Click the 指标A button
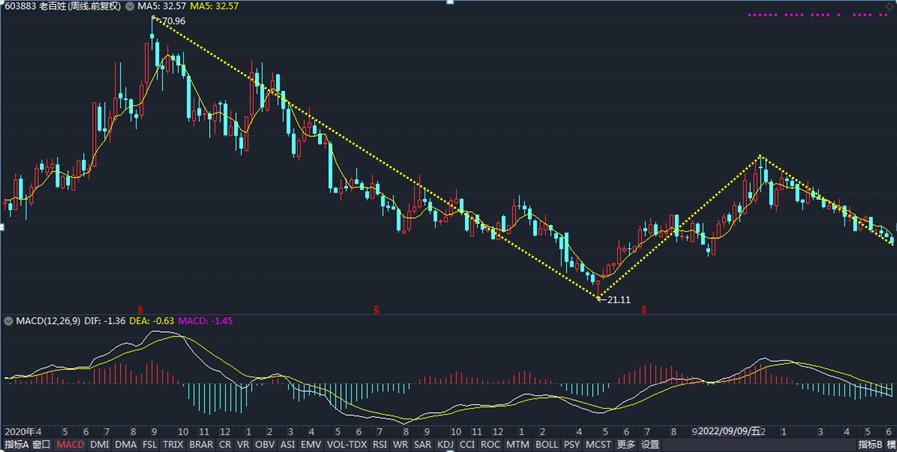This screenshot has height=452, width=897. [15, 445]
